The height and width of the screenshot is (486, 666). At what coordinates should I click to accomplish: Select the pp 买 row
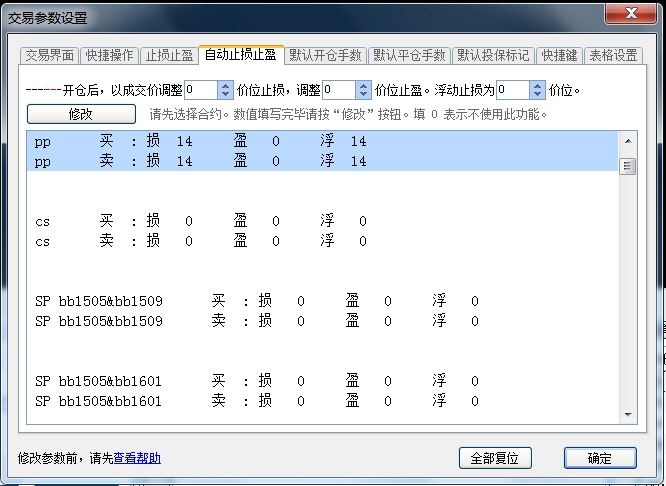(322, 141)
